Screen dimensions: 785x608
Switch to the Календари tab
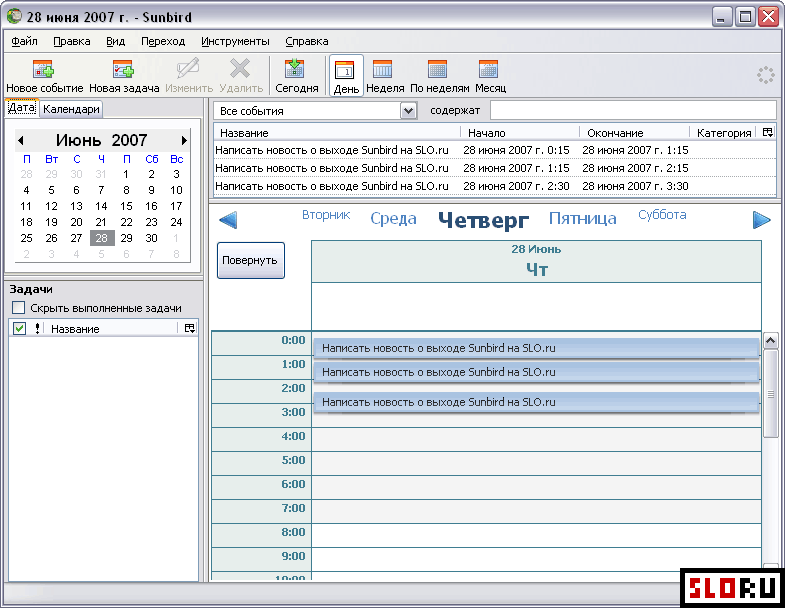pyautogui.click(x=71, y=109)
